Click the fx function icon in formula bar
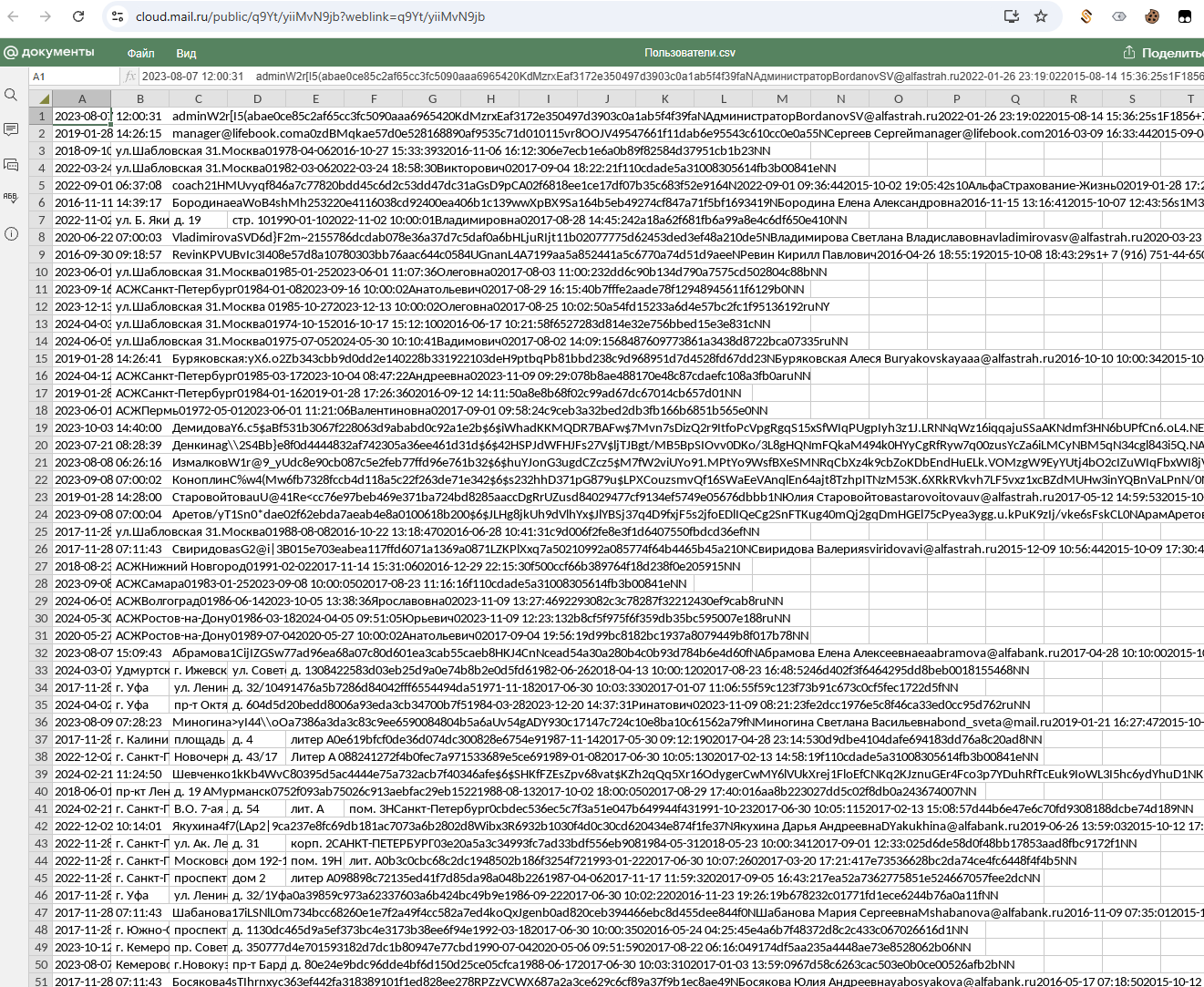The height and width of the screenshot is (987, 1204). pyautogui.click(x=129, y=77)
